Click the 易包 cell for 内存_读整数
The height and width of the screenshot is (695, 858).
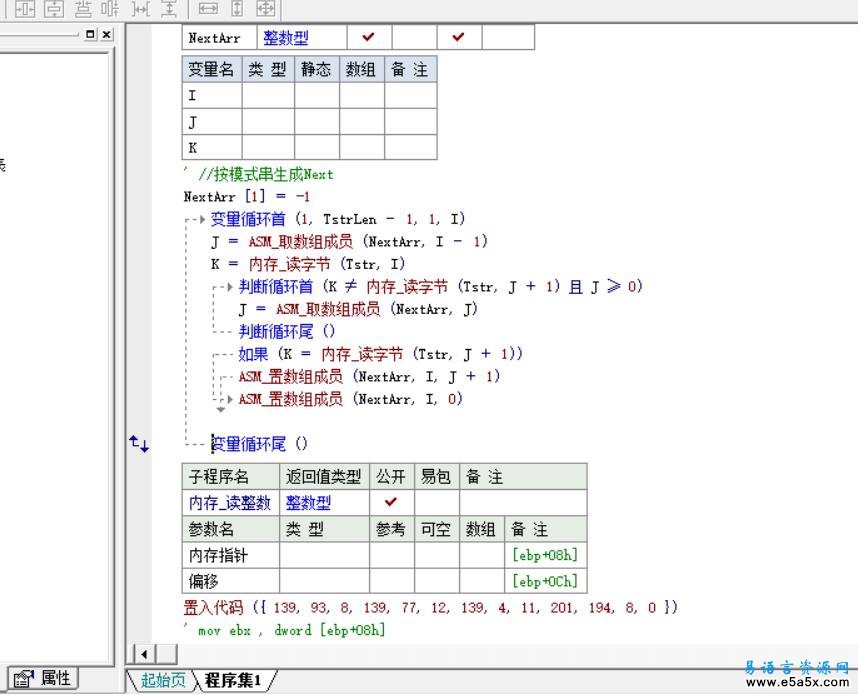437,502
